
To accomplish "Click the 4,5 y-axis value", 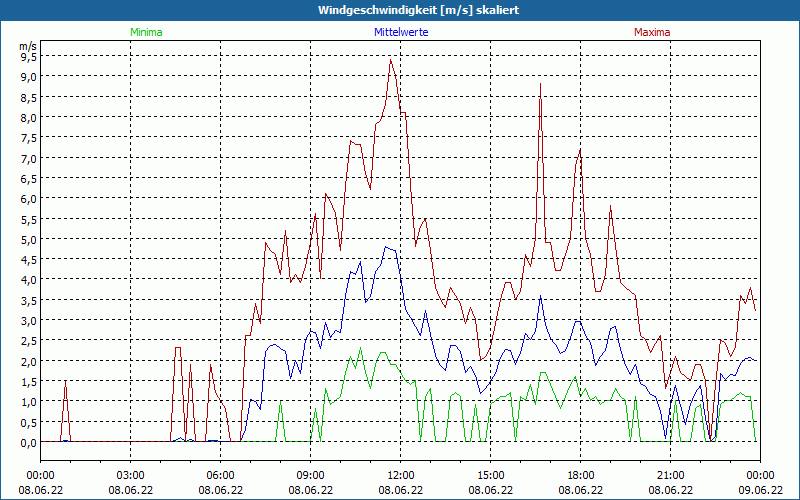I will 29,260.
